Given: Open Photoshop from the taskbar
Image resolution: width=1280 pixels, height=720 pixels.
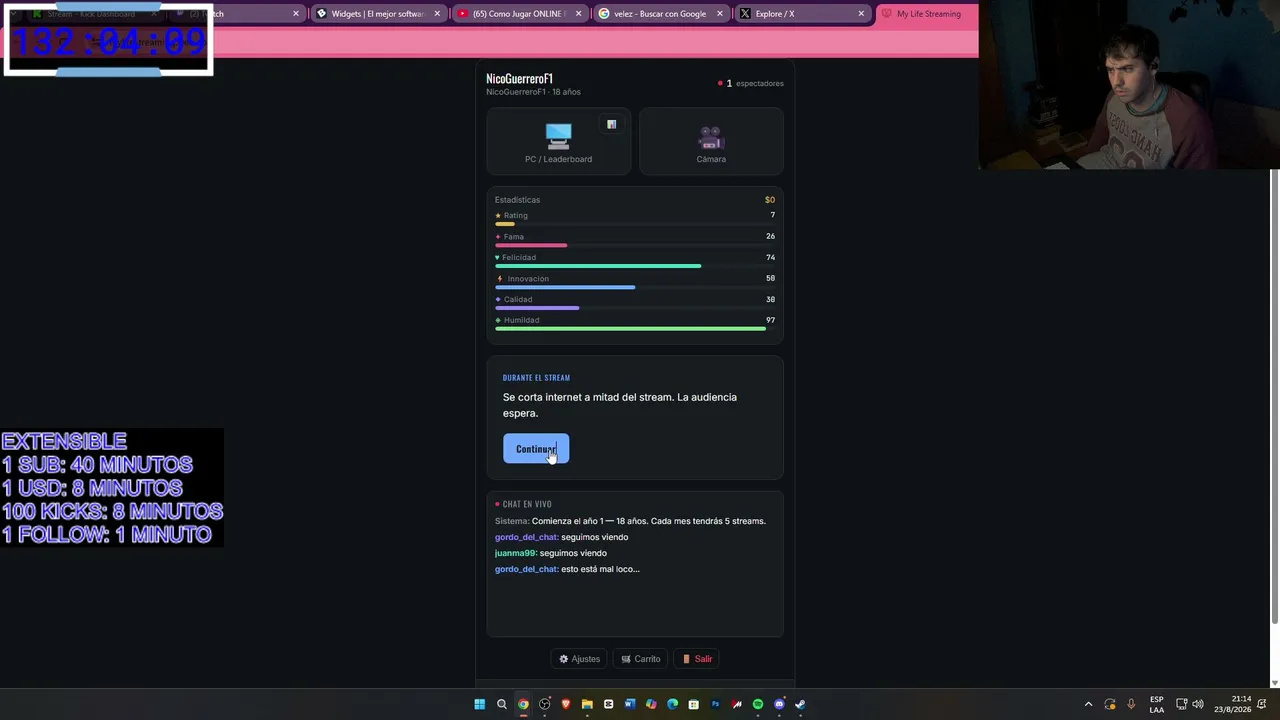Looking at the screenshot, I should coord(715,704).
